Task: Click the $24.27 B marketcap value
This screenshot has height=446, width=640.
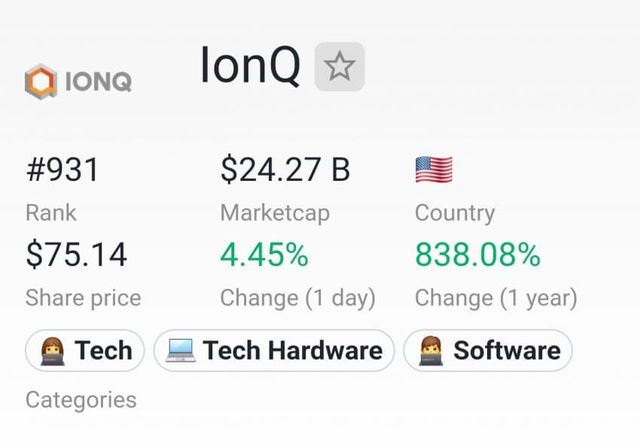Action: pyautogui.click(x=285, y=170)
